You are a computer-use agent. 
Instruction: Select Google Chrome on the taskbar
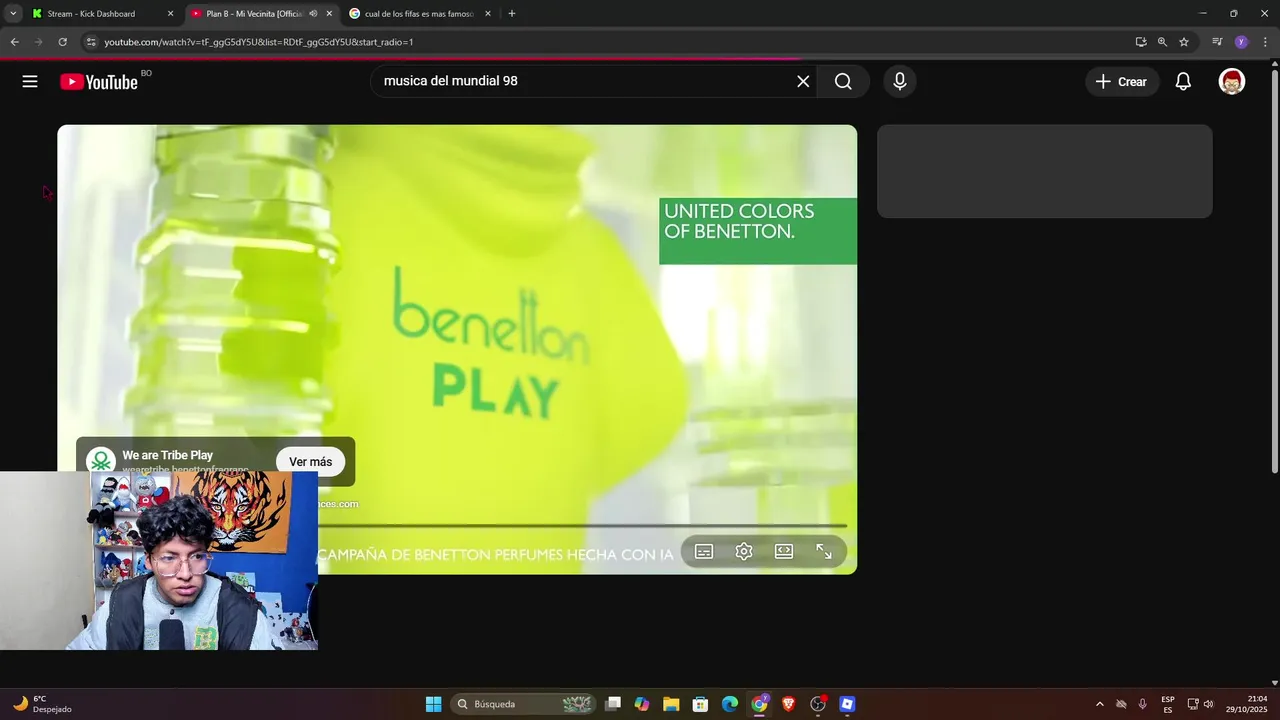(760, 704)
